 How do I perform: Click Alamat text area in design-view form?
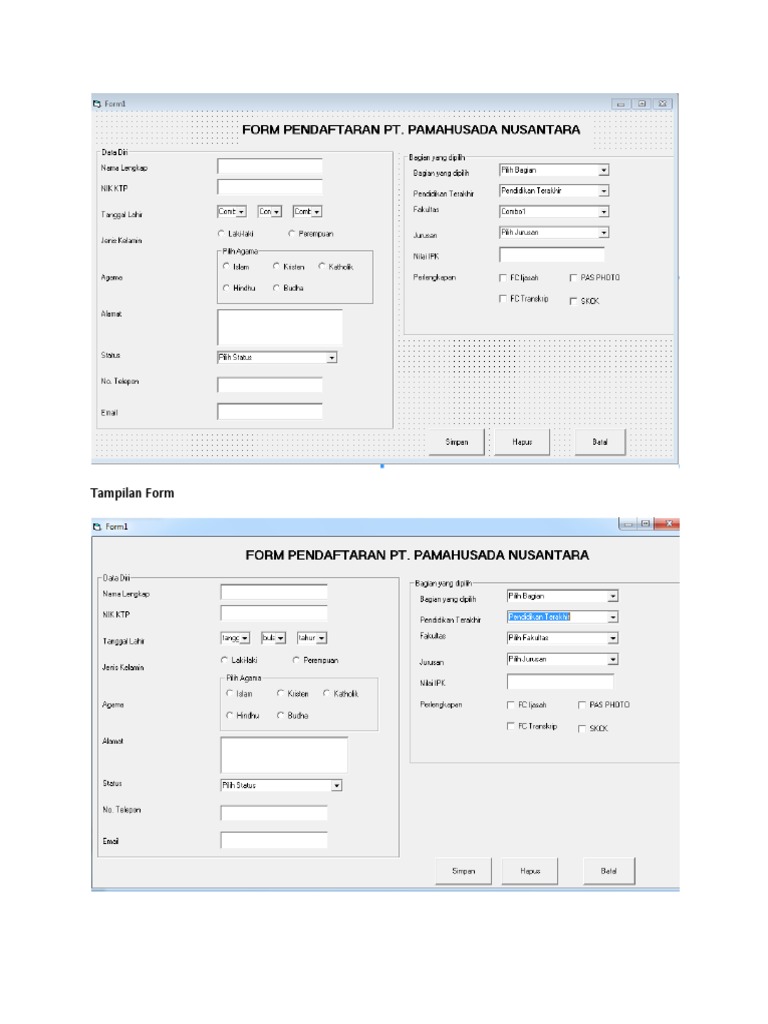280,327
